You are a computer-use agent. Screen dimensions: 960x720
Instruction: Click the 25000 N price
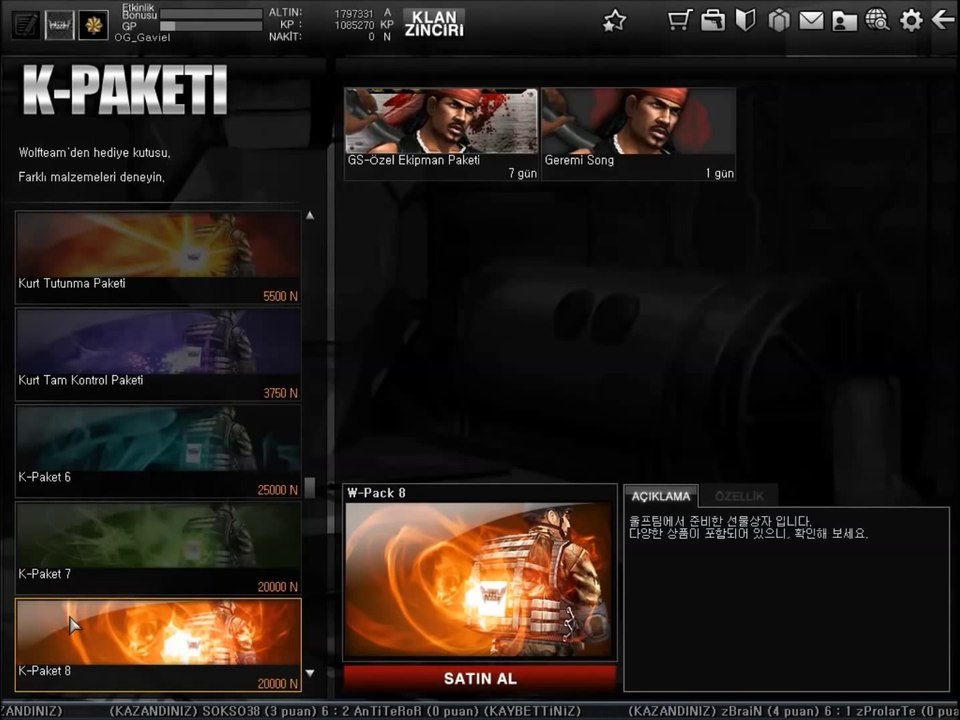tap(277, 490)
